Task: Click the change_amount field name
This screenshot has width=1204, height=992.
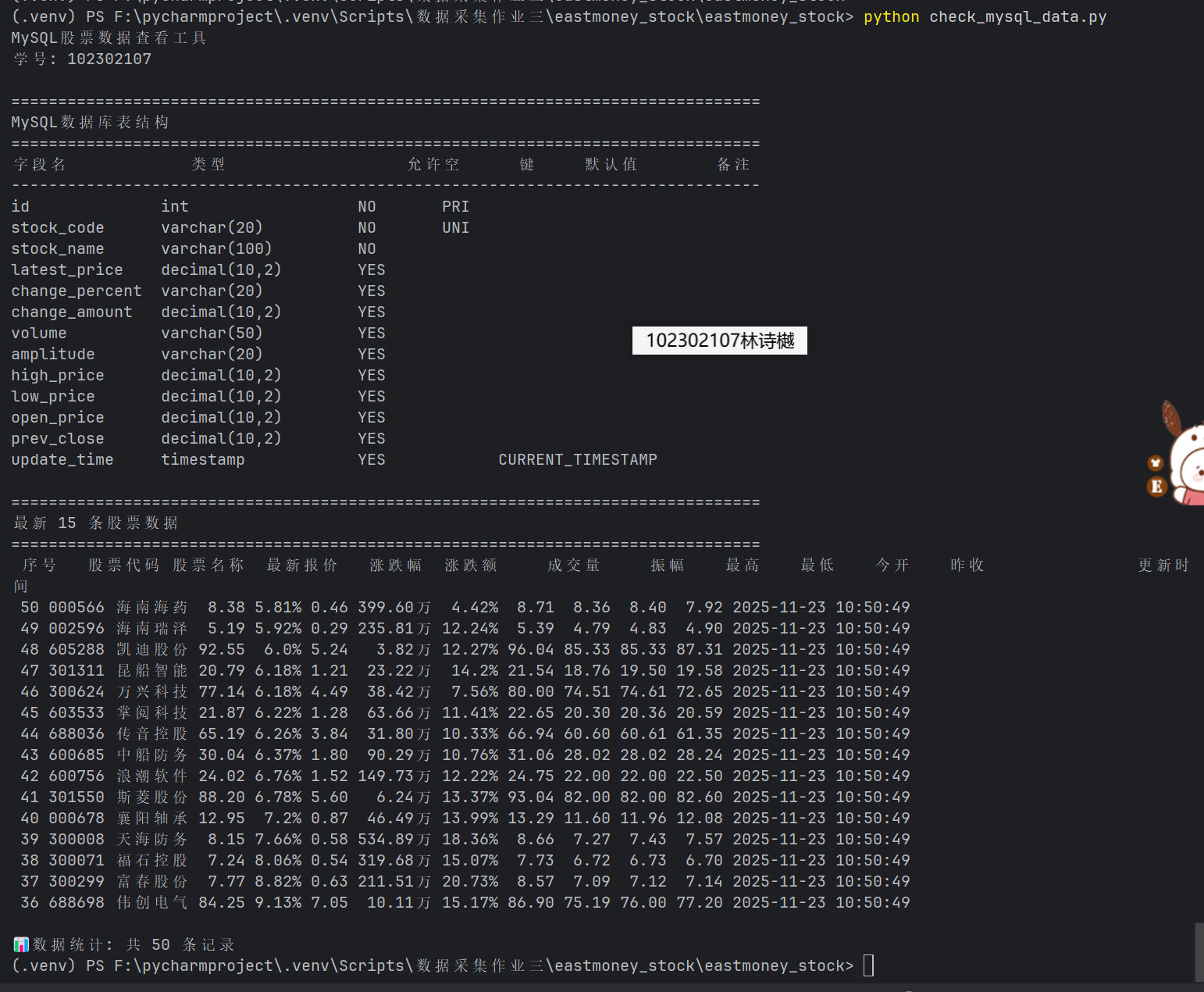Action: (x=72, y=312)
